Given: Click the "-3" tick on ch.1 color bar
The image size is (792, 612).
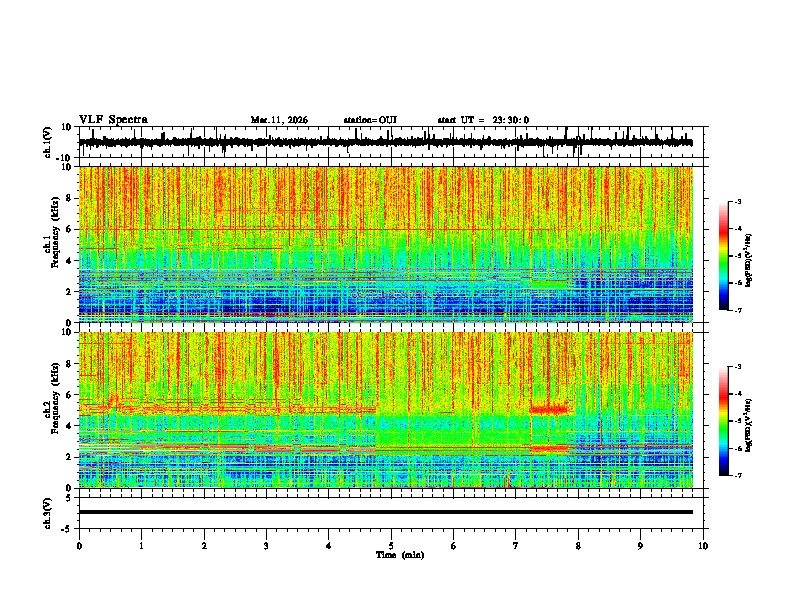Looking at the screenshot, I should 737,202.
